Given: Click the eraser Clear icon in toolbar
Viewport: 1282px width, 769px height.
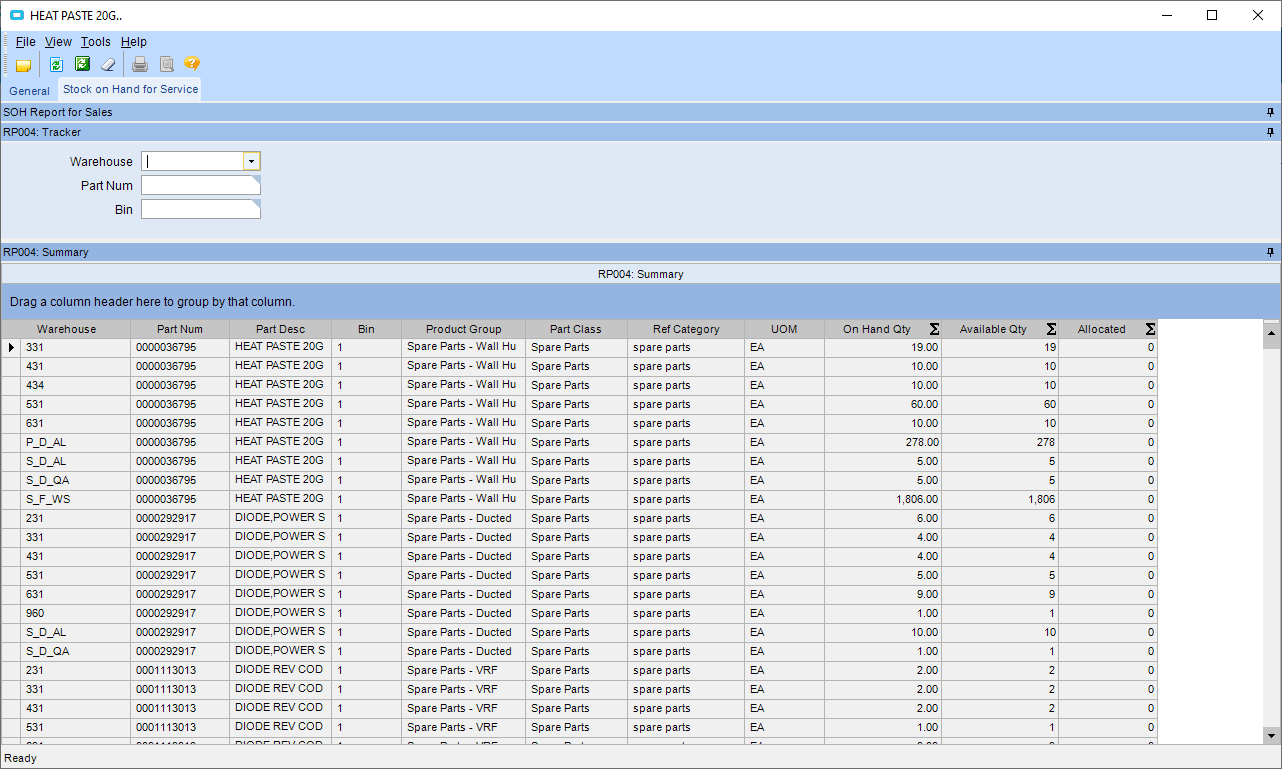Looking at the screenshot, I should coord(109,65).
